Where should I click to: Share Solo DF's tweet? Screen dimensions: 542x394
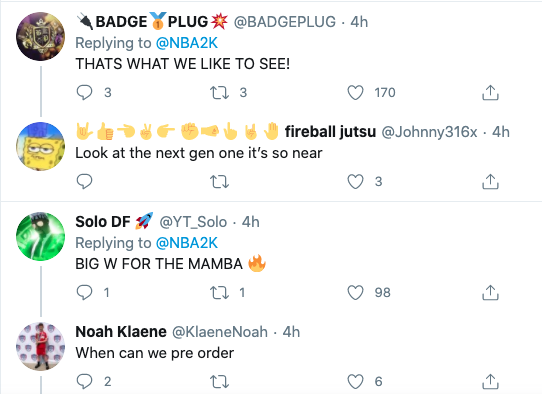click(490, 292)
